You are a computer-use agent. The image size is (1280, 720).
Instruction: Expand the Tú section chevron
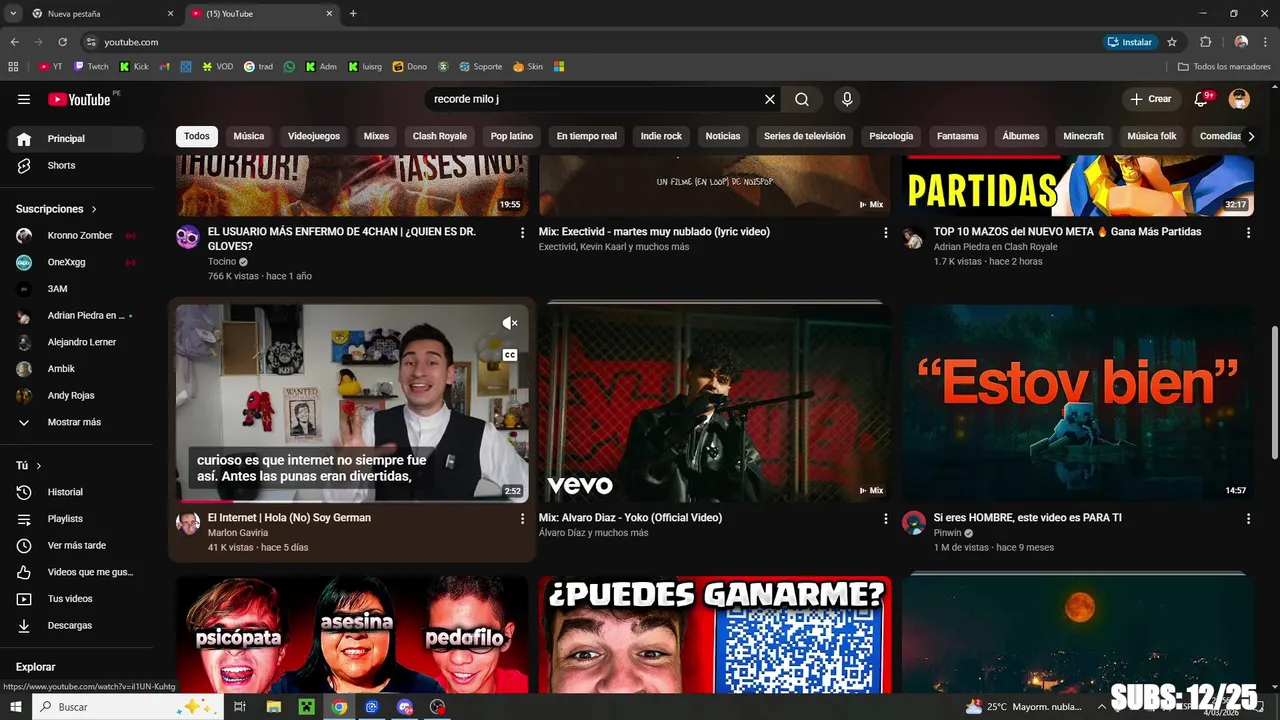pos(39,466)
